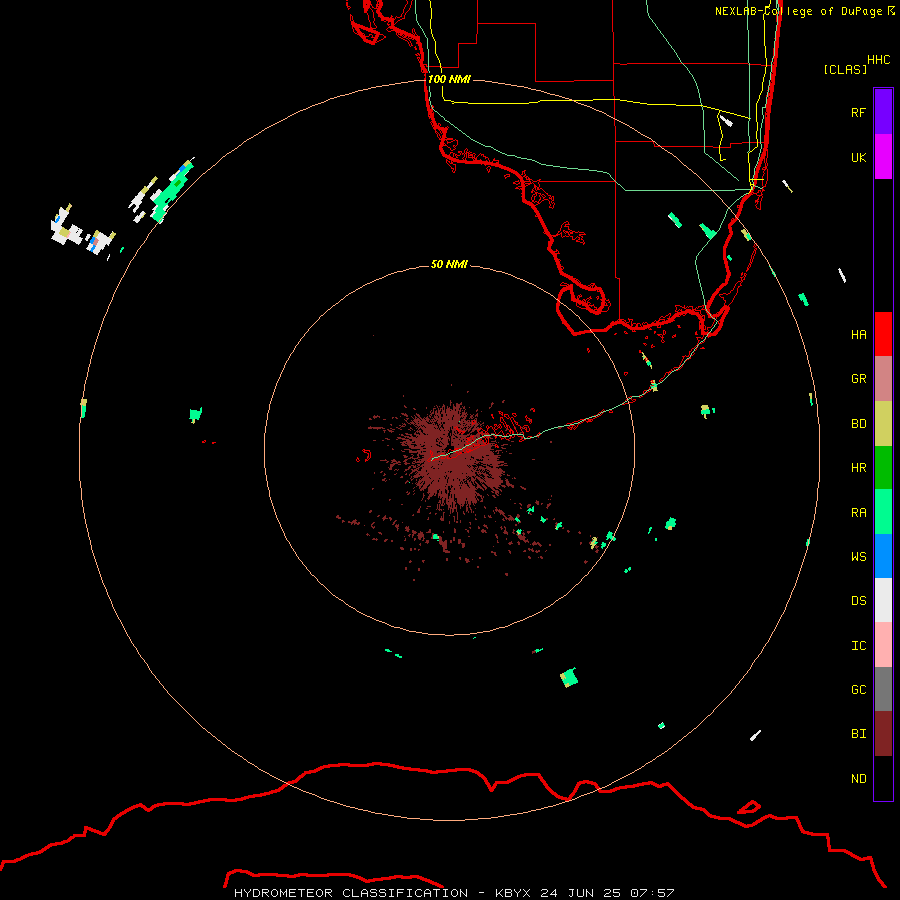The image size is (900, 900).
Task: Click the HA legend label
Action: 858,334
